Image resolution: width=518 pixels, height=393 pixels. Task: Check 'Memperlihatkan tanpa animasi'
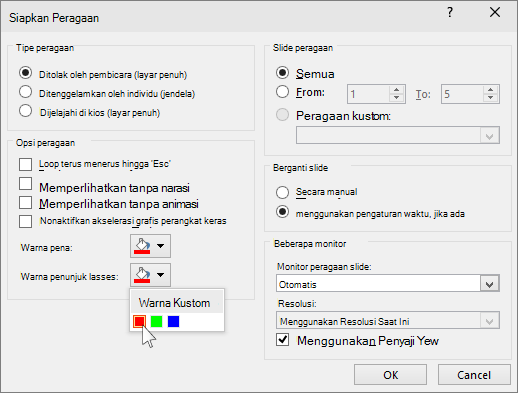tap(26, 203)
